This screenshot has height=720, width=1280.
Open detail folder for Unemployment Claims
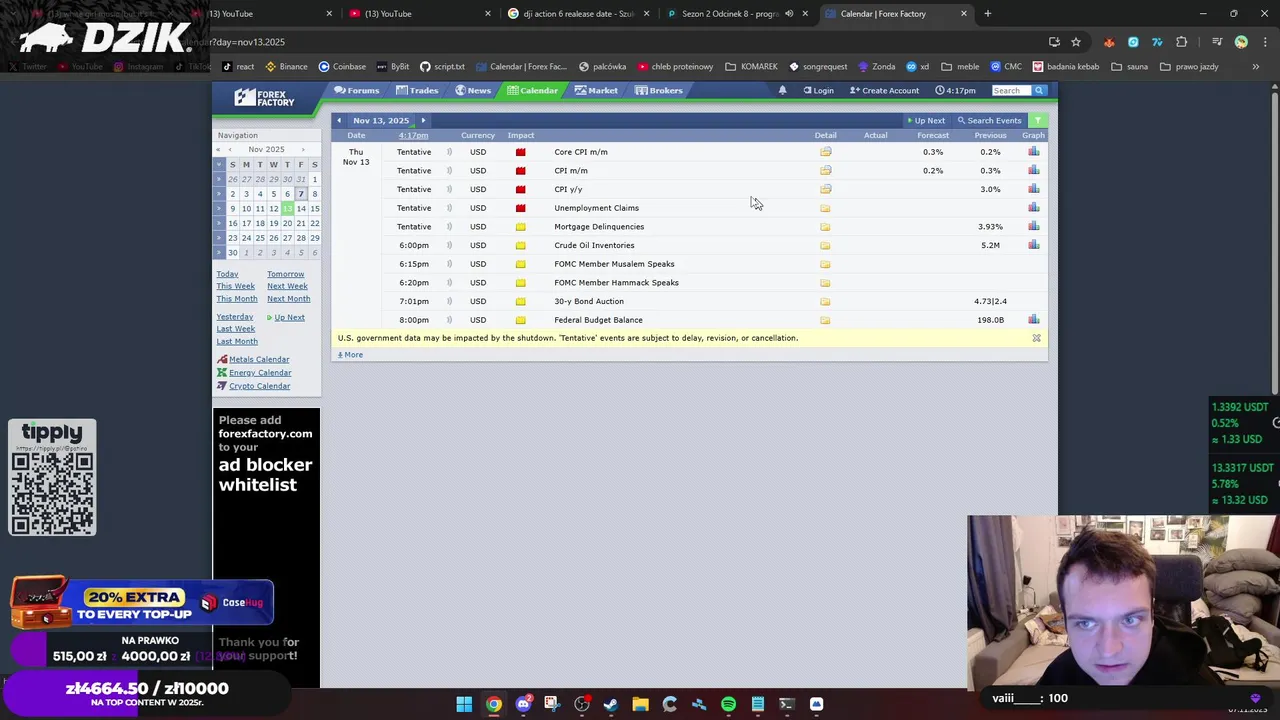(825, 208)
